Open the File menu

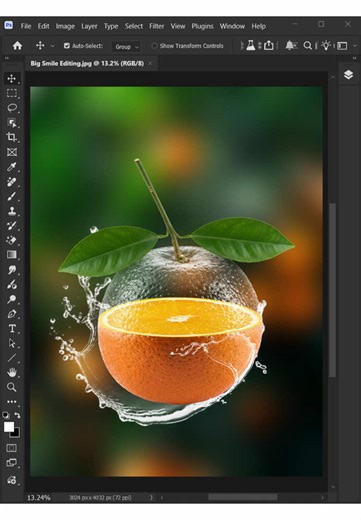pos(26,26)
